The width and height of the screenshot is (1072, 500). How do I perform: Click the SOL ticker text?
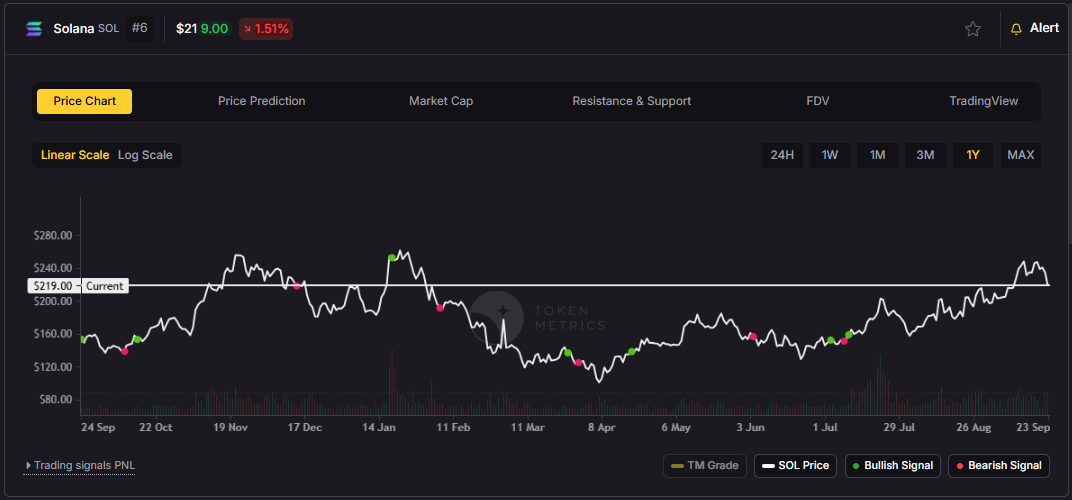(109, 29)
